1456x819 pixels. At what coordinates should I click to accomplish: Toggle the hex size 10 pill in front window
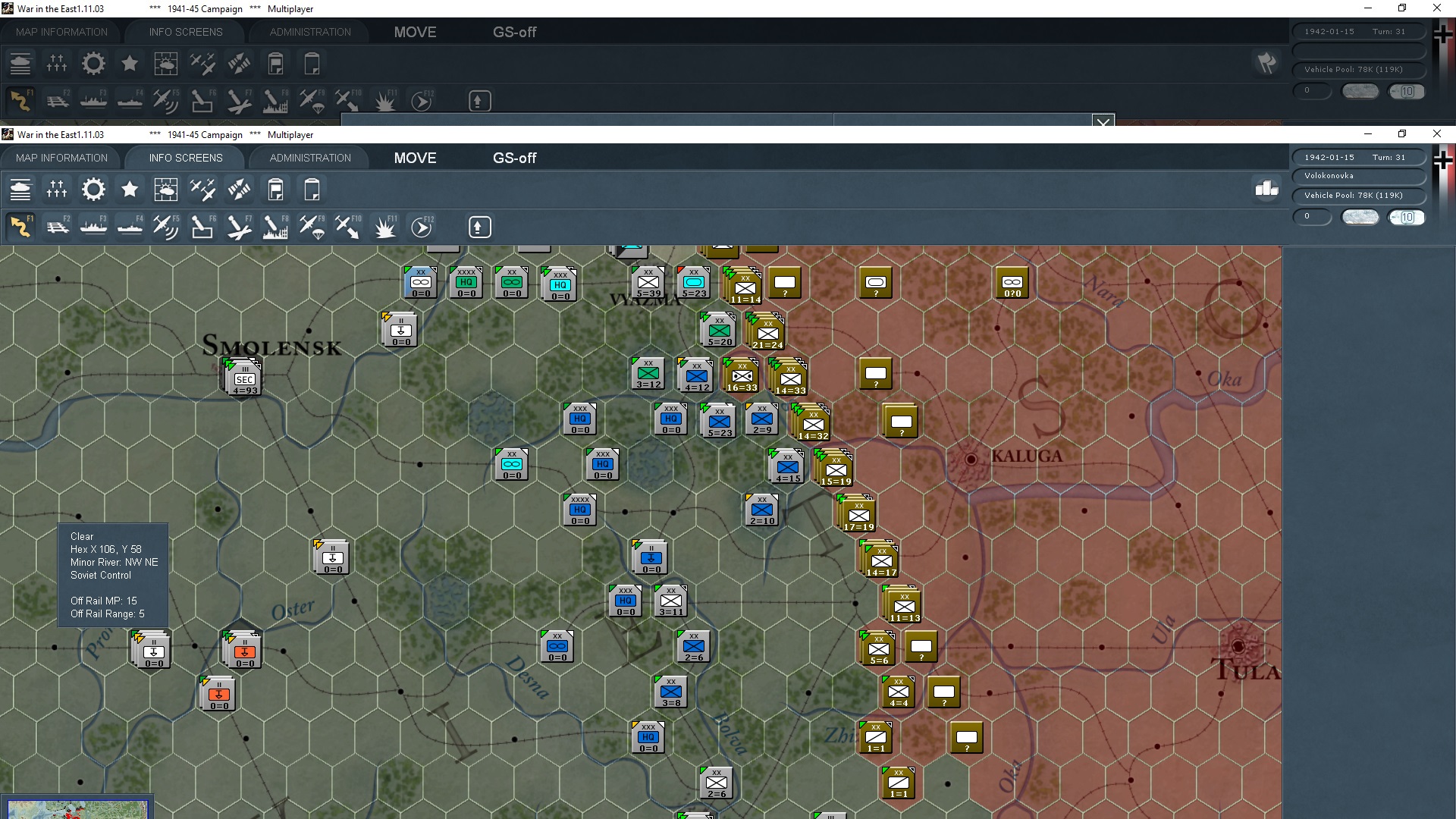pos(1407,218)
